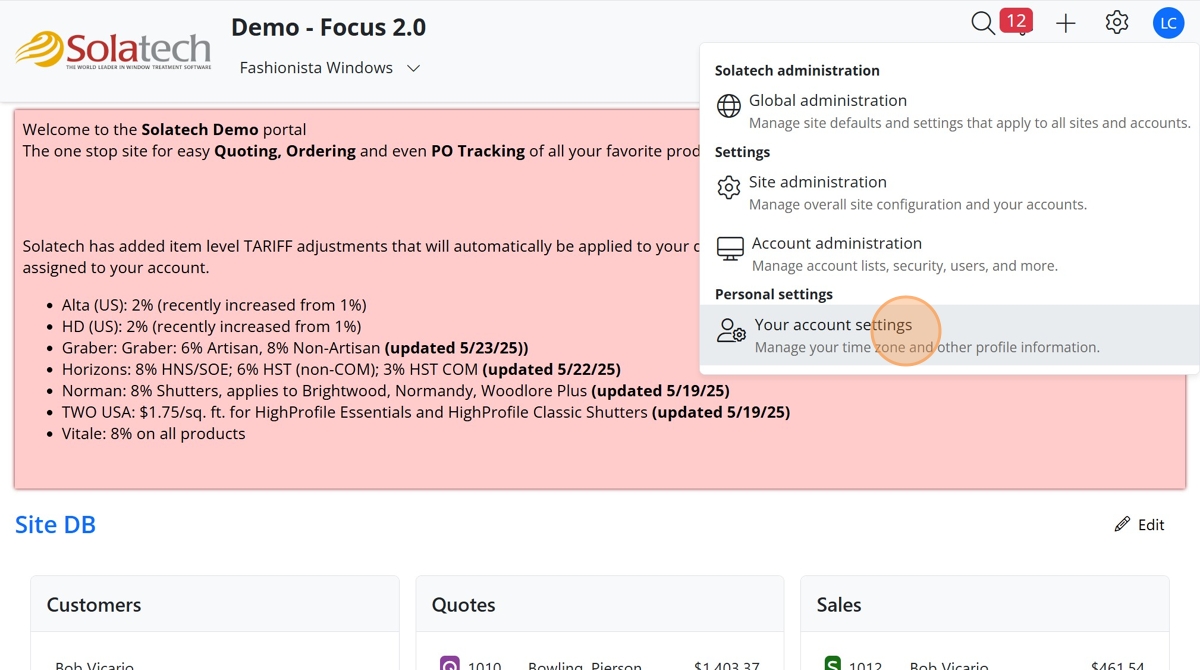Open the settings gear in header
Screen dimensions: 1200x670
[1117, 22]
